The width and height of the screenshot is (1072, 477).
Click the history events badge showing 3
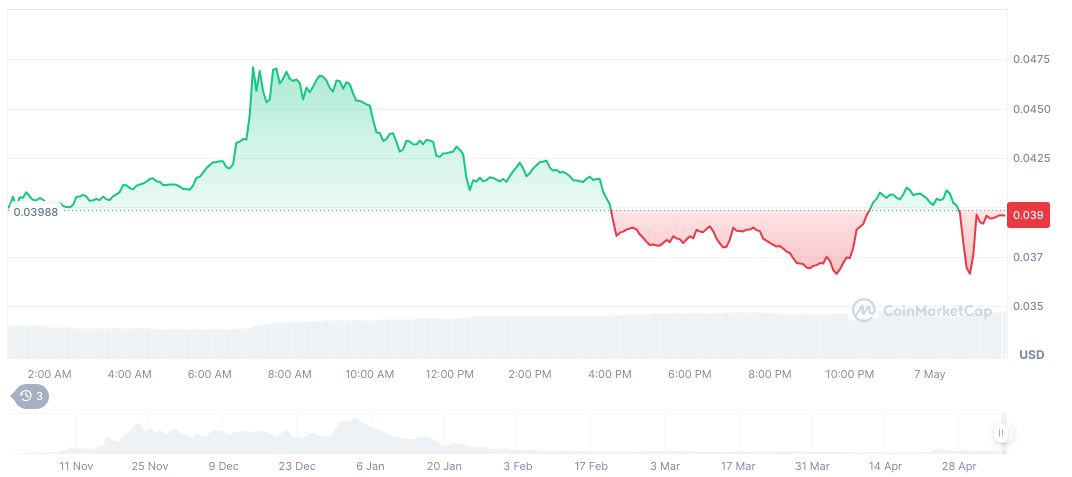pyautogui.click(x=29, y=396)
